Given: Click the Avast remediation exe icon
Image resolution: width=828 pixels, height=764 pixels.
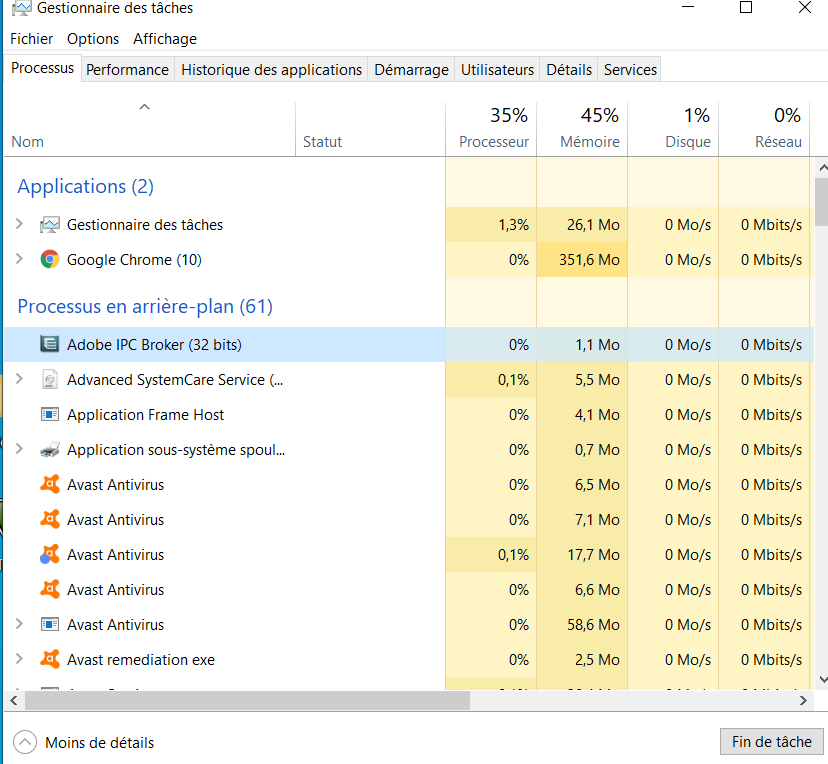Looking at the screenshot, I should pyautogui.click(x=50, y=659).
